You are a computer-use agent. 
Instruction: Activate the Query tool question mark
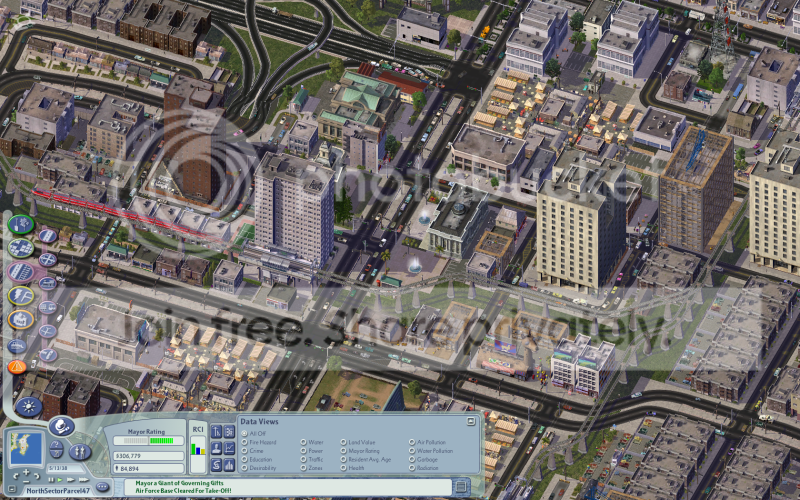pyautogui.click(x=56, y=445)
